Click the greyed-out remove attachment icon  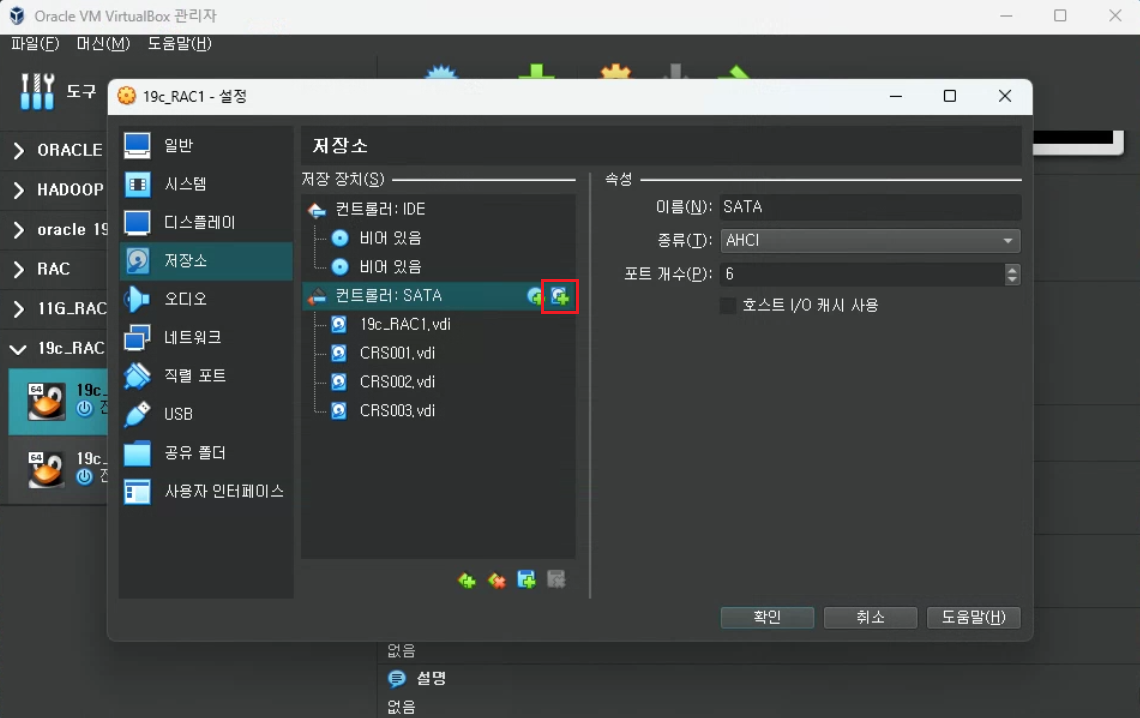pyautogui.click(x=556, y=580)
